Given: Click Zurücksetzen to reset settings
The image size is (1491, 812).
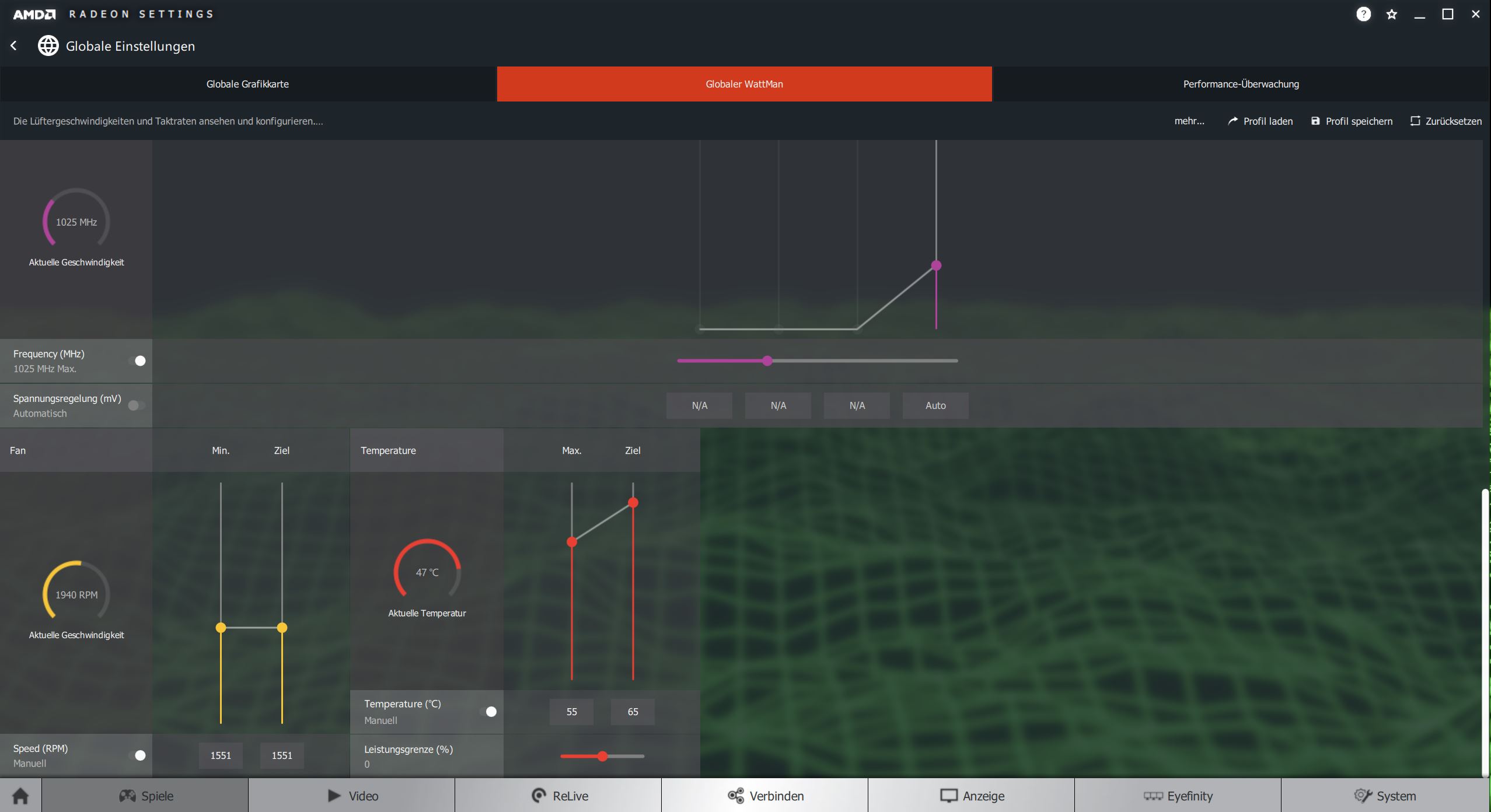Looking at the screenshot, I should [1446, 121].
